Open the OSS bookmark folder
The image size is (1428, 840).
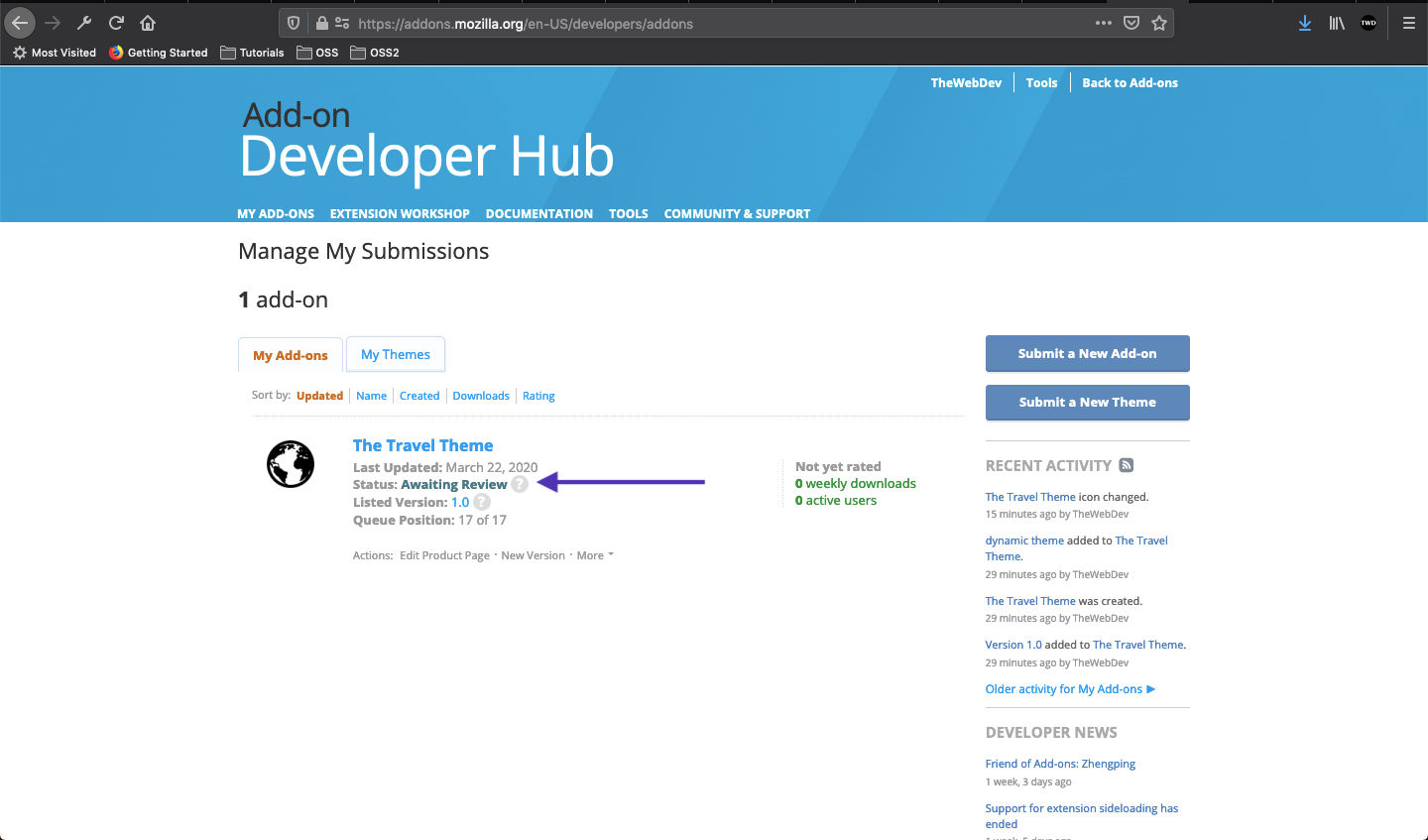click(x=317, y=53)
